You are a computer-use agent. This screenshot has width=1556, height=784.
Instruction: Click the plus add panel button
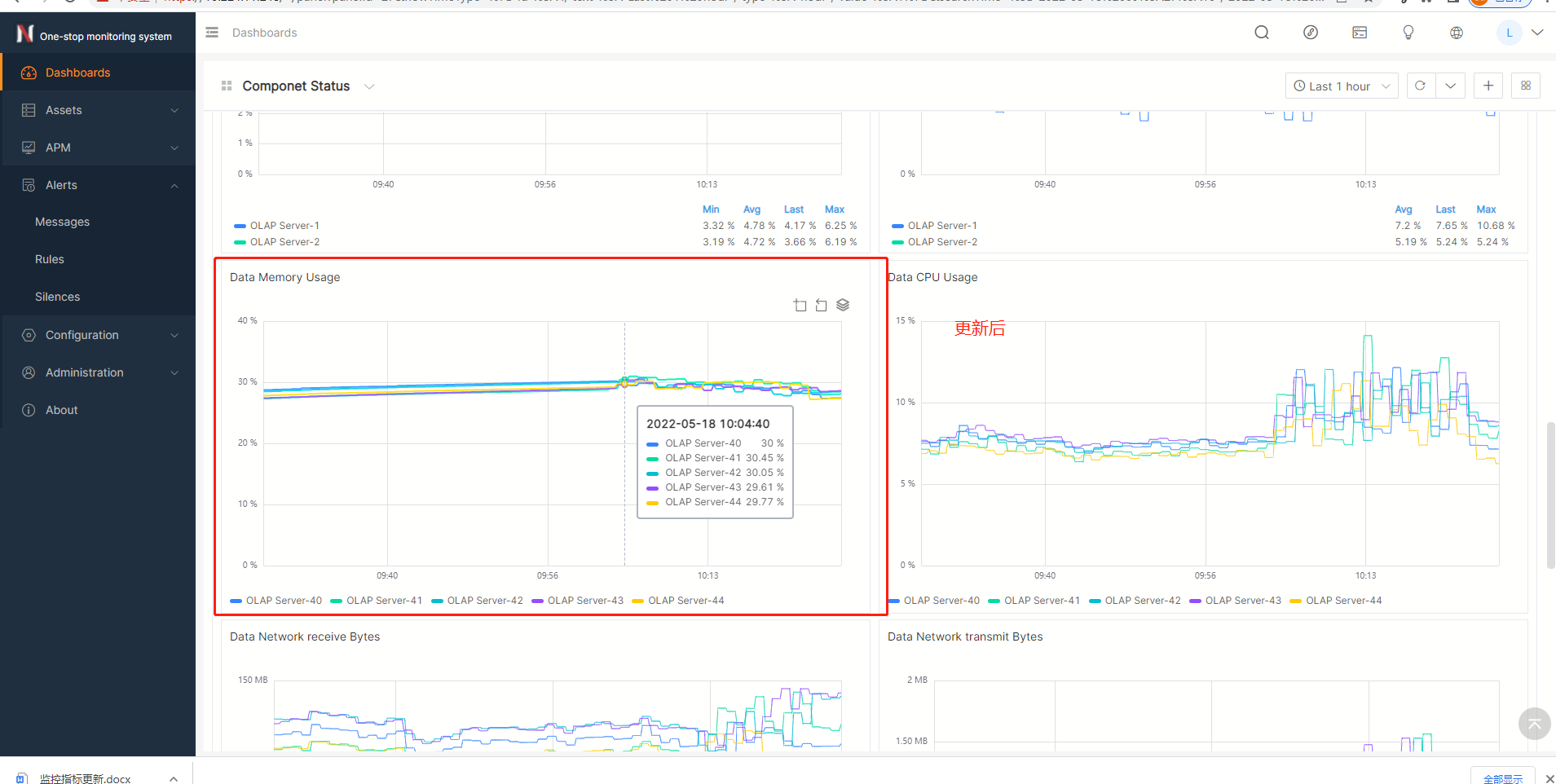(x=1488, y=86)
